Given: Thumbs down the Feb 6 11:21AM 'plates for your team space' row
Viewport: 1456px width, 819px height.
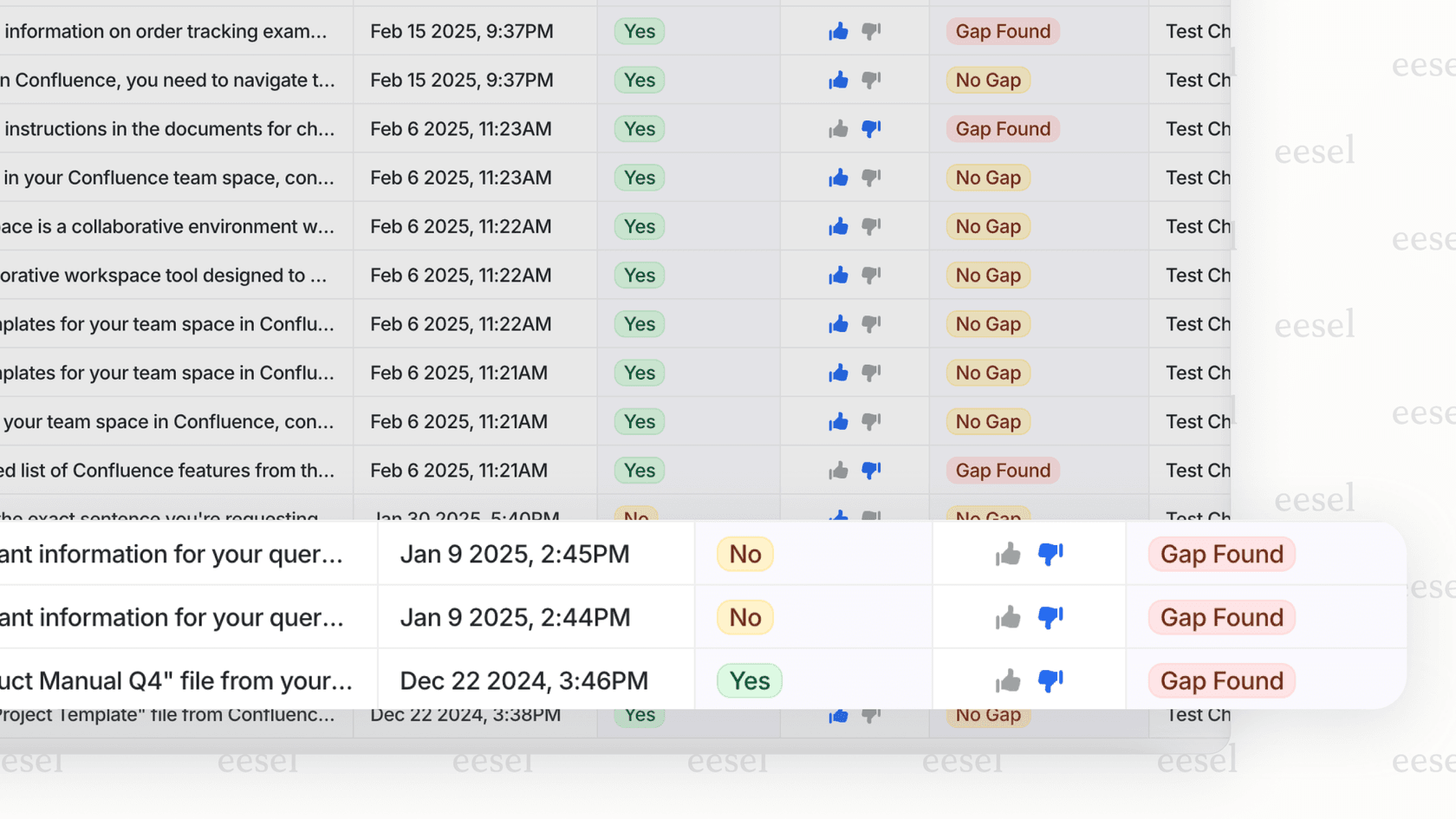Looking at the screenshot, I should [x=871, y=373].
